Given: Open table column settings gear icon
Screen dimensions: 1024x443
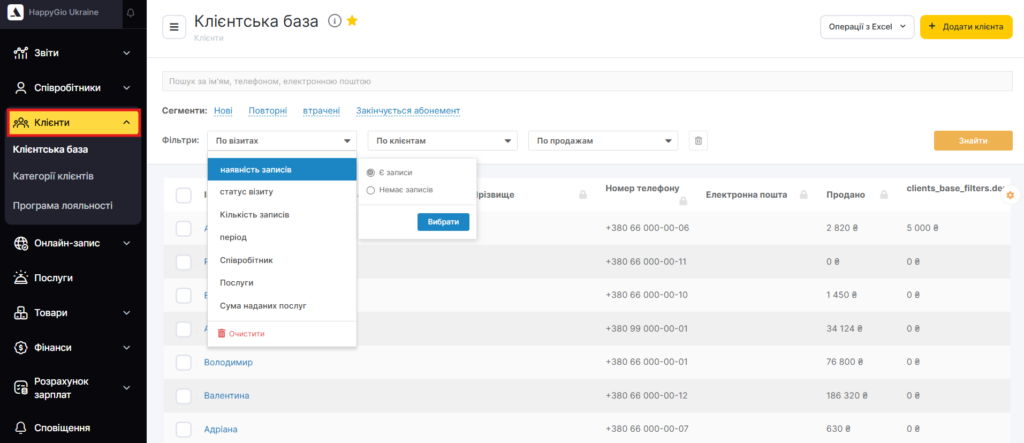Looking at the screenshot, I should point(1010,194).
